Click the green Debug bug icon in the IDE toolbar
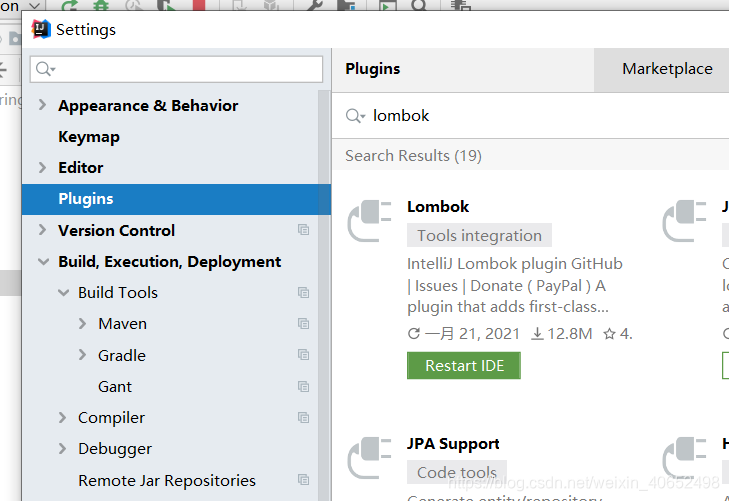Screen dimensions: 729x501 (101, 5)
